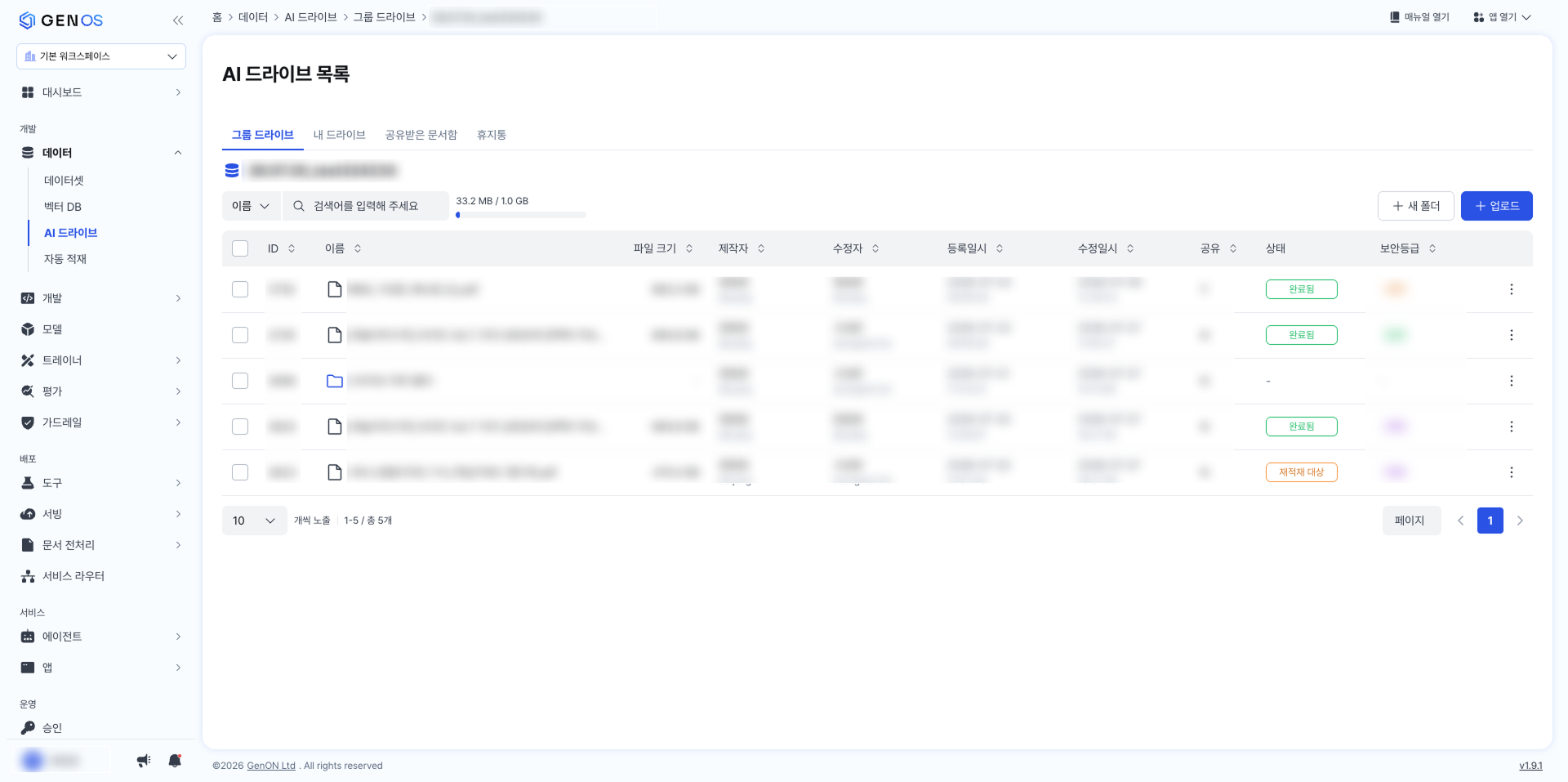Image resolution: width=1568 pixels, height=782 pixels.
Task: Click the 업로드 button
Action: [1497, 206]
